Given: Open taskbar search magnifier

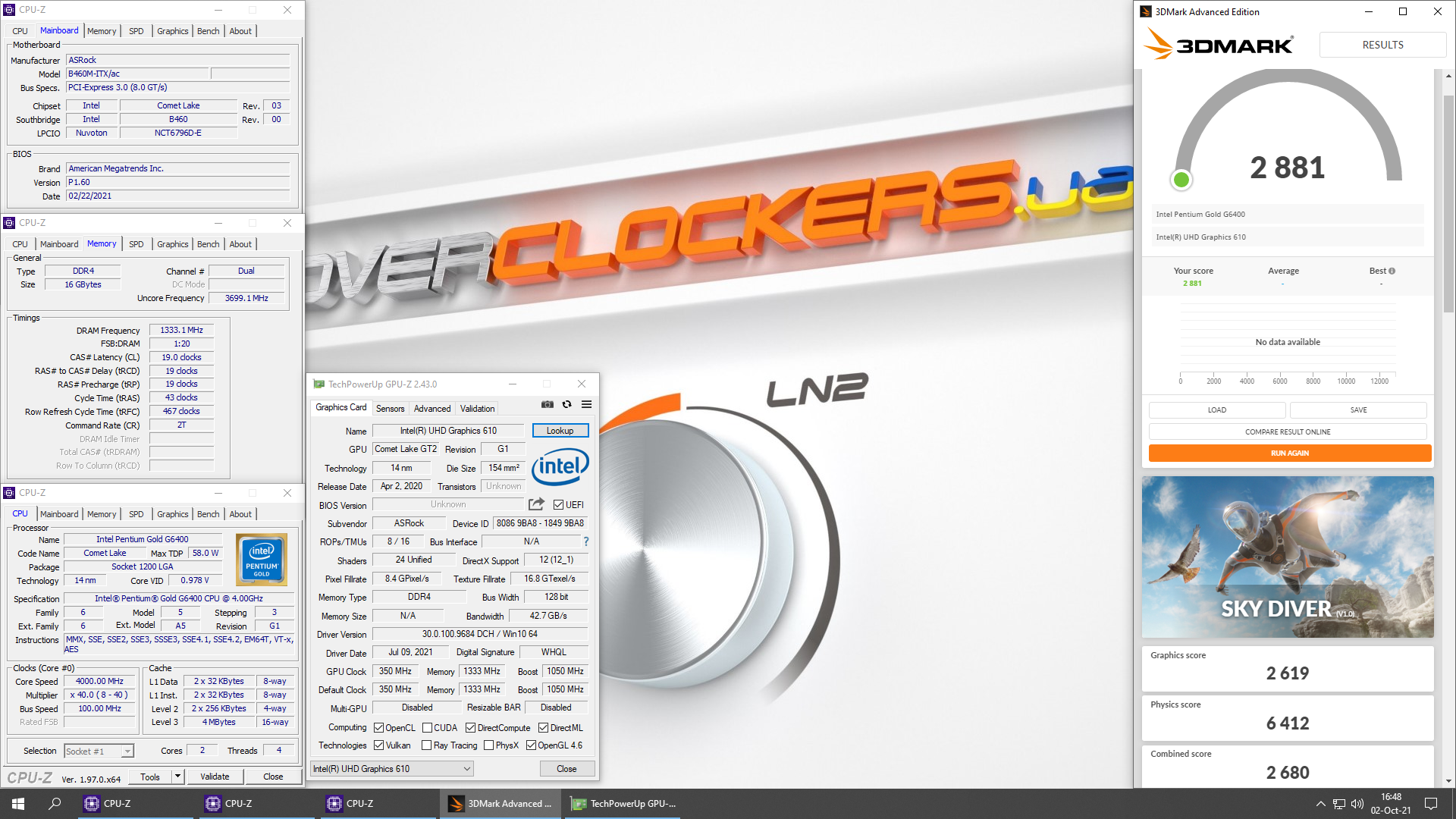Looking at the screenshot, I should pos(55,804).
